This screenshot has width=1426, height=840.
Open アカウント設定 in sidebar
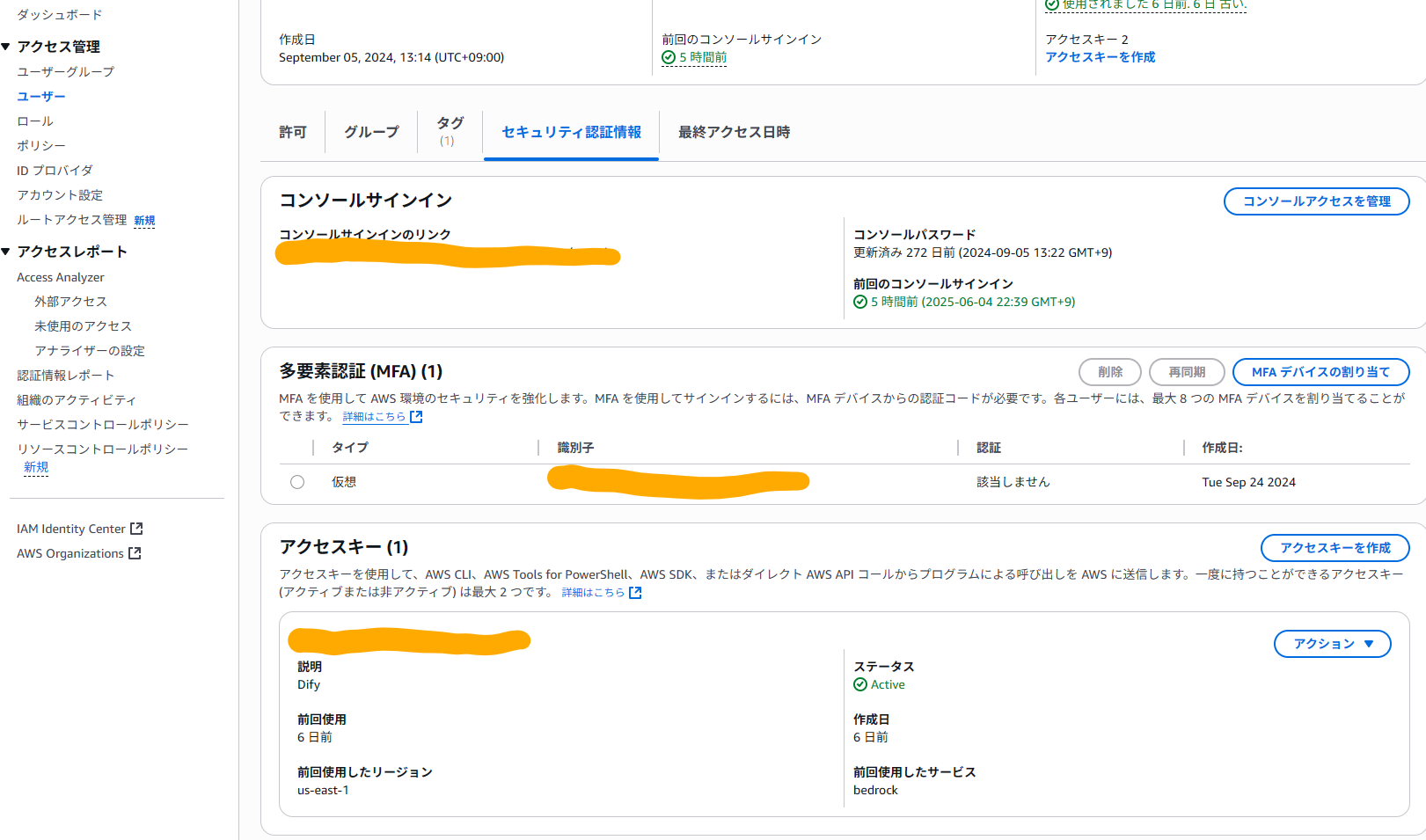point(60,195)
